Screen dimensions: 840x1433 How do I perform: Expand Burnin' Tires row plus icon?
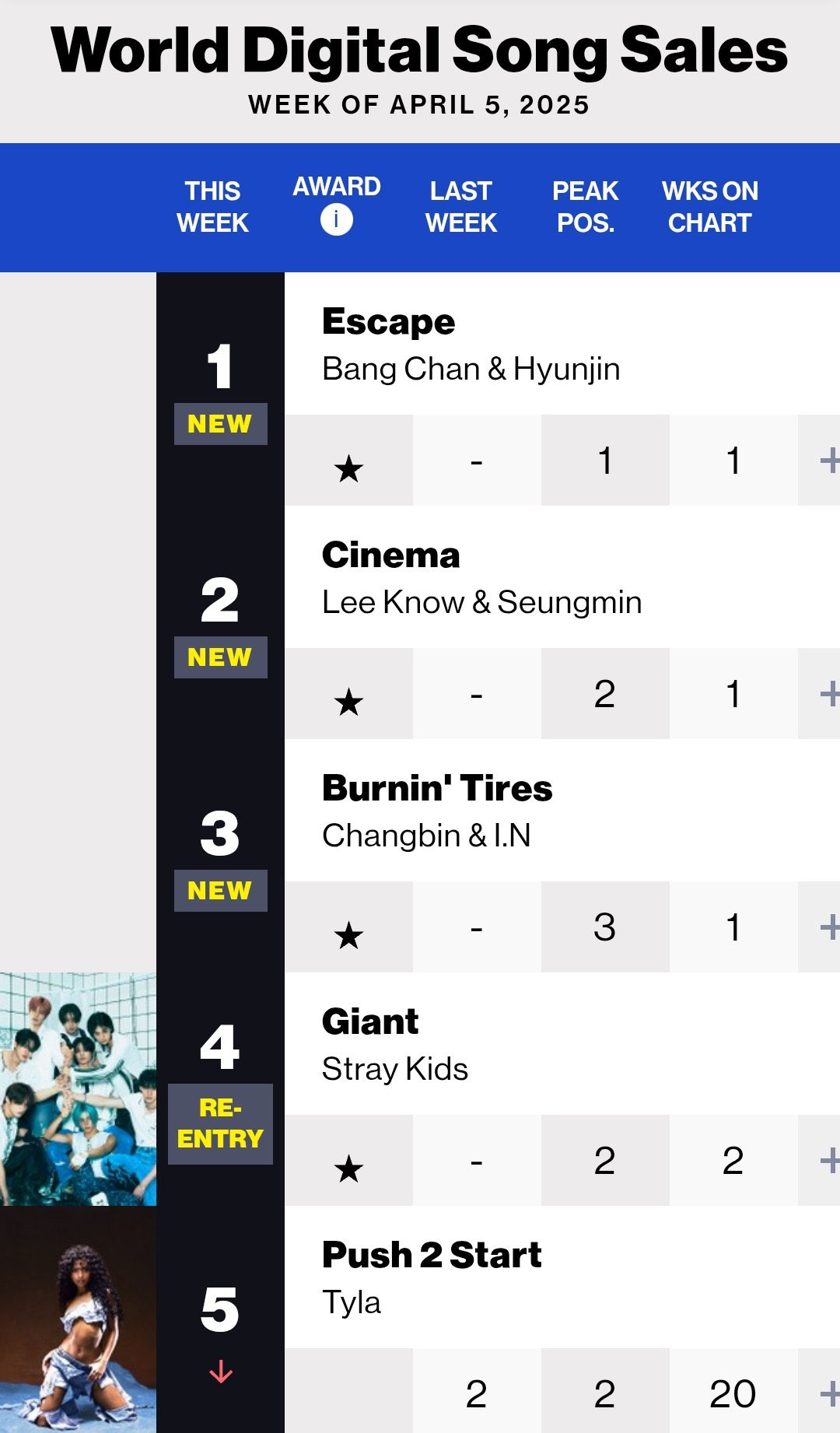point(830,927)
